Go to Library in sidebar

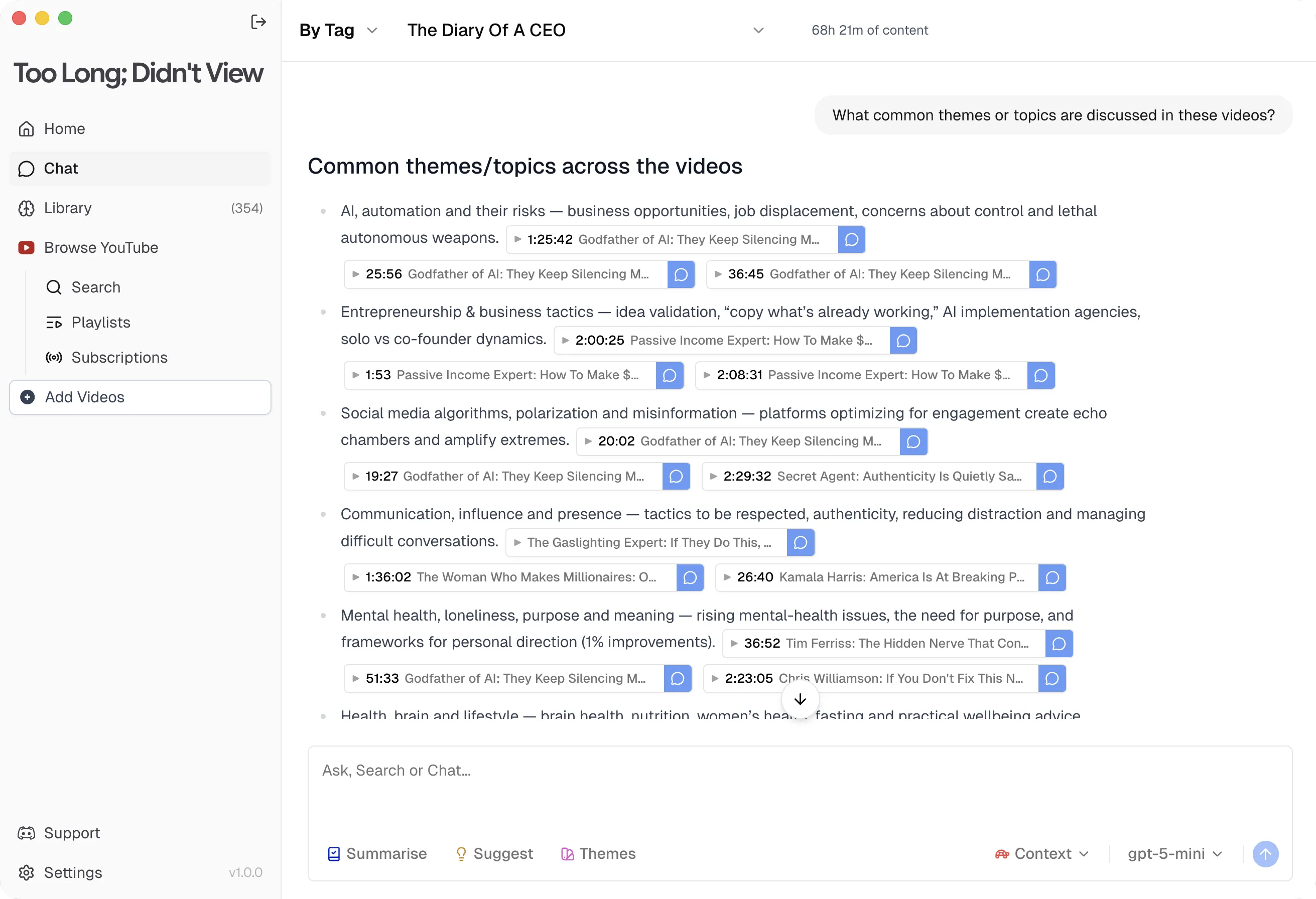[x=68, y=208]
